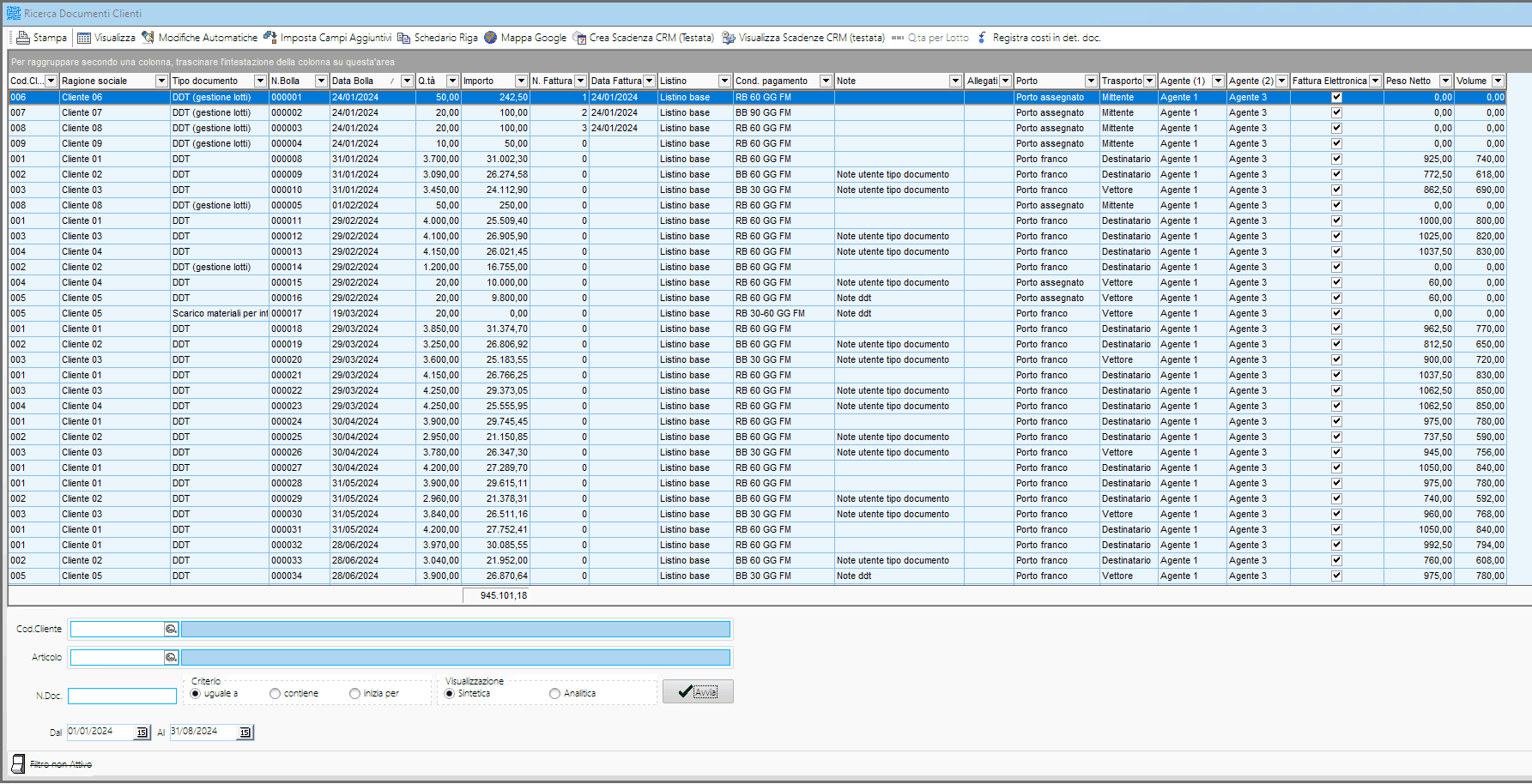The image size is (1532, 784).
Task: Open the Al date calendar picker
Action: pos(245,733)
